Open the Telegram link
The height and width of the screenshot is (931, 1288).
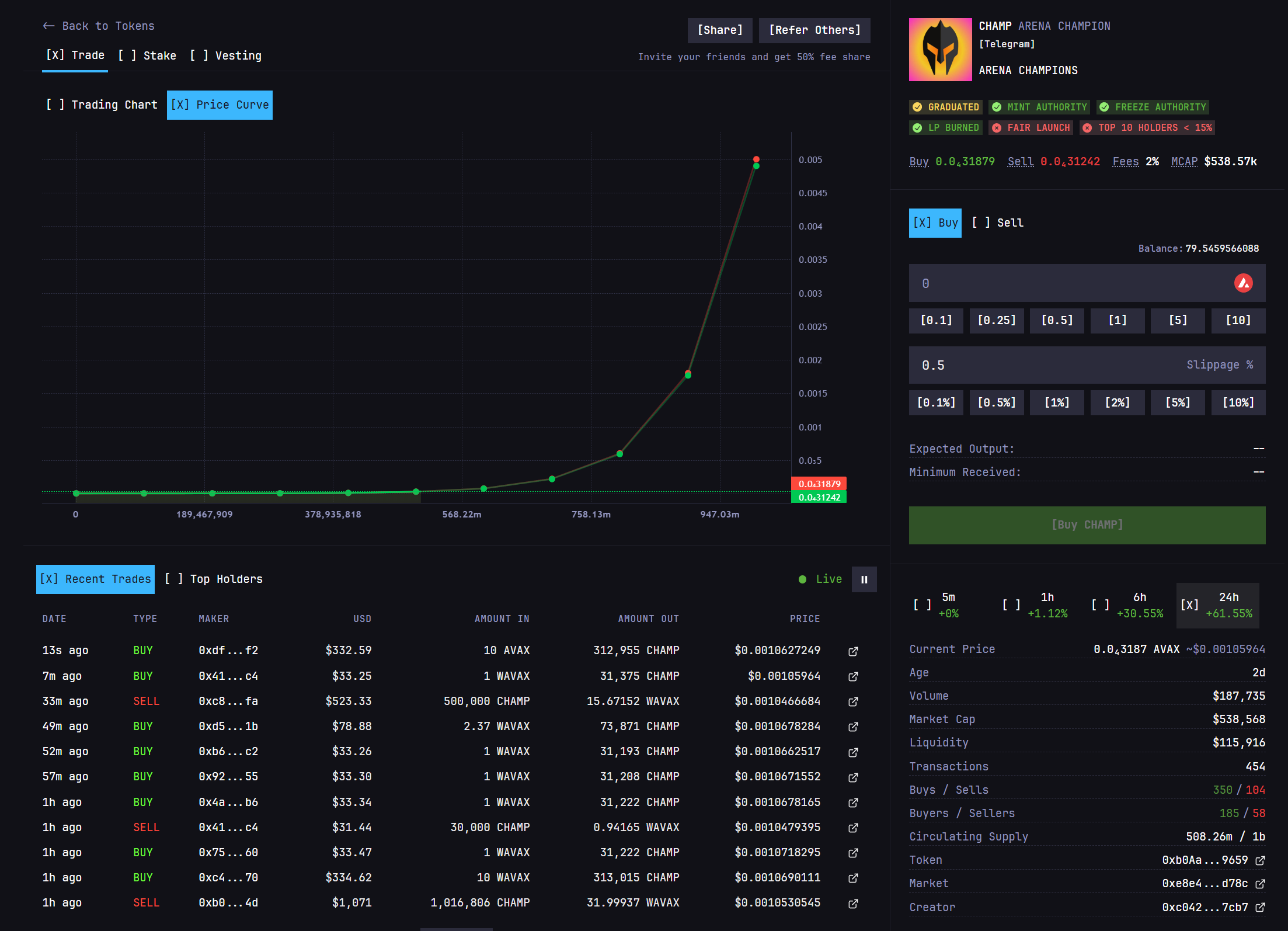[x=1007, y=44]
